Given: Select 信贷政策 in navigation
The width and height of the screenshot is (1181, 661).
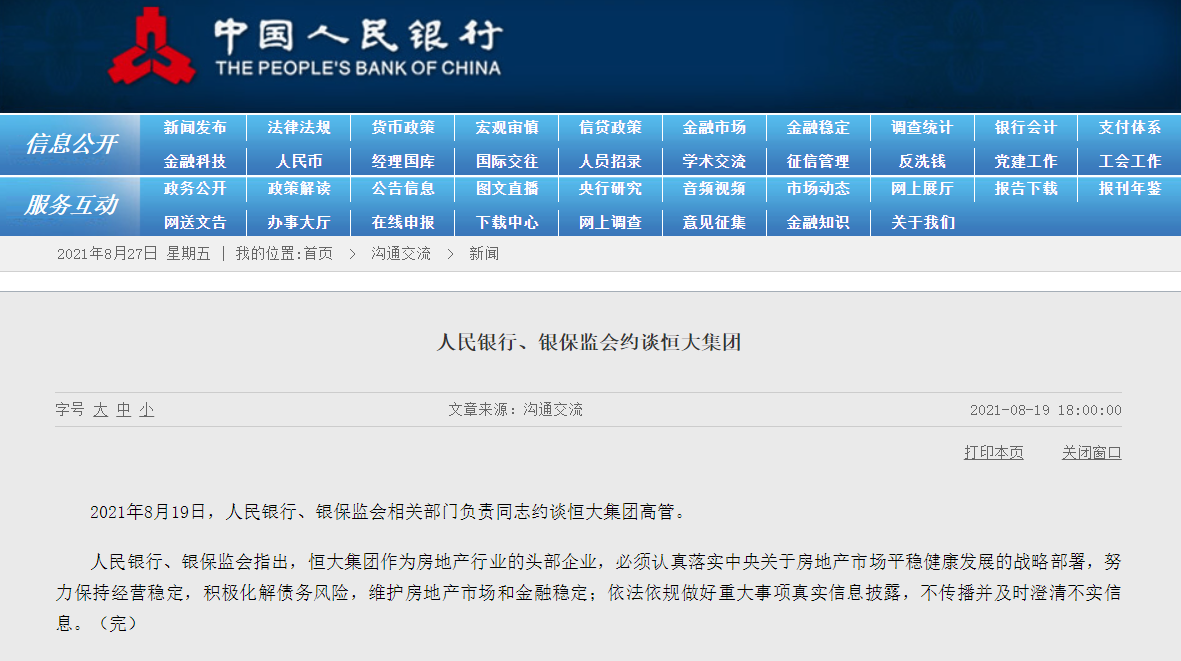Looking at the screenshot, I should (610, 127).
